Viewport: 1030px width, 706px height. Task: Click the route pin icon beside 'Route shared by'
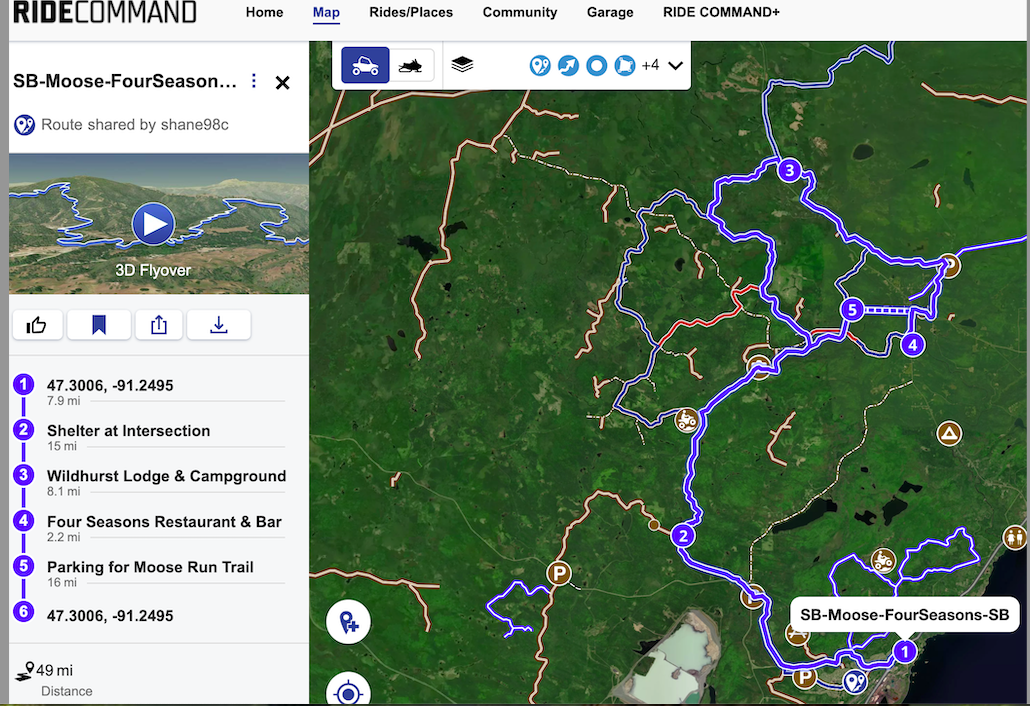point(24,125)
